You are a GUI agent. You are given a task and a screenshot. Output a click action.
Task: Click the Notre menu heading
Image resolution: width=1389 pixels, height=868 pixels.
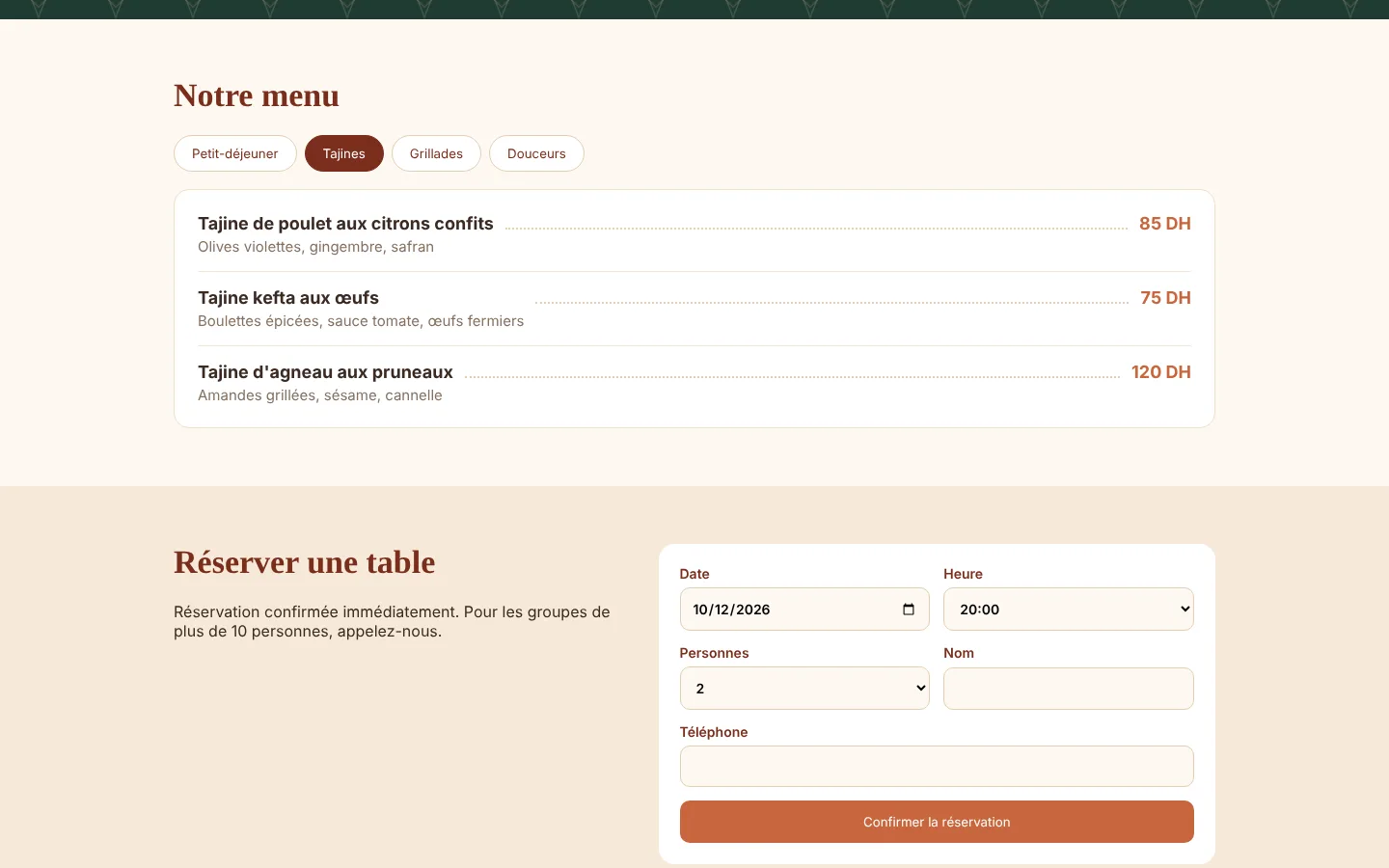(257, 95)
